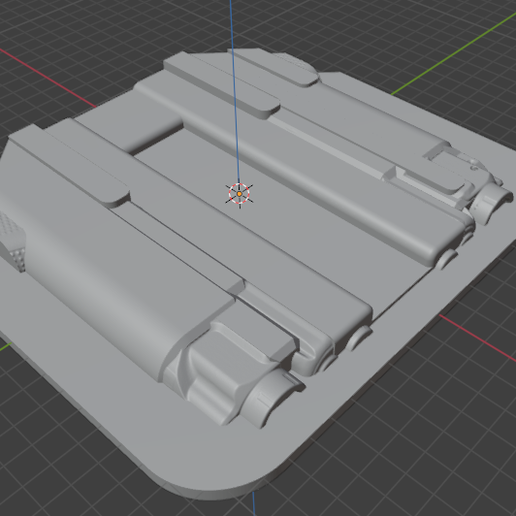Click the green Y-axis line at the upper right
Viewport: 516px width, 516px height.
click(x=453, y=54)
